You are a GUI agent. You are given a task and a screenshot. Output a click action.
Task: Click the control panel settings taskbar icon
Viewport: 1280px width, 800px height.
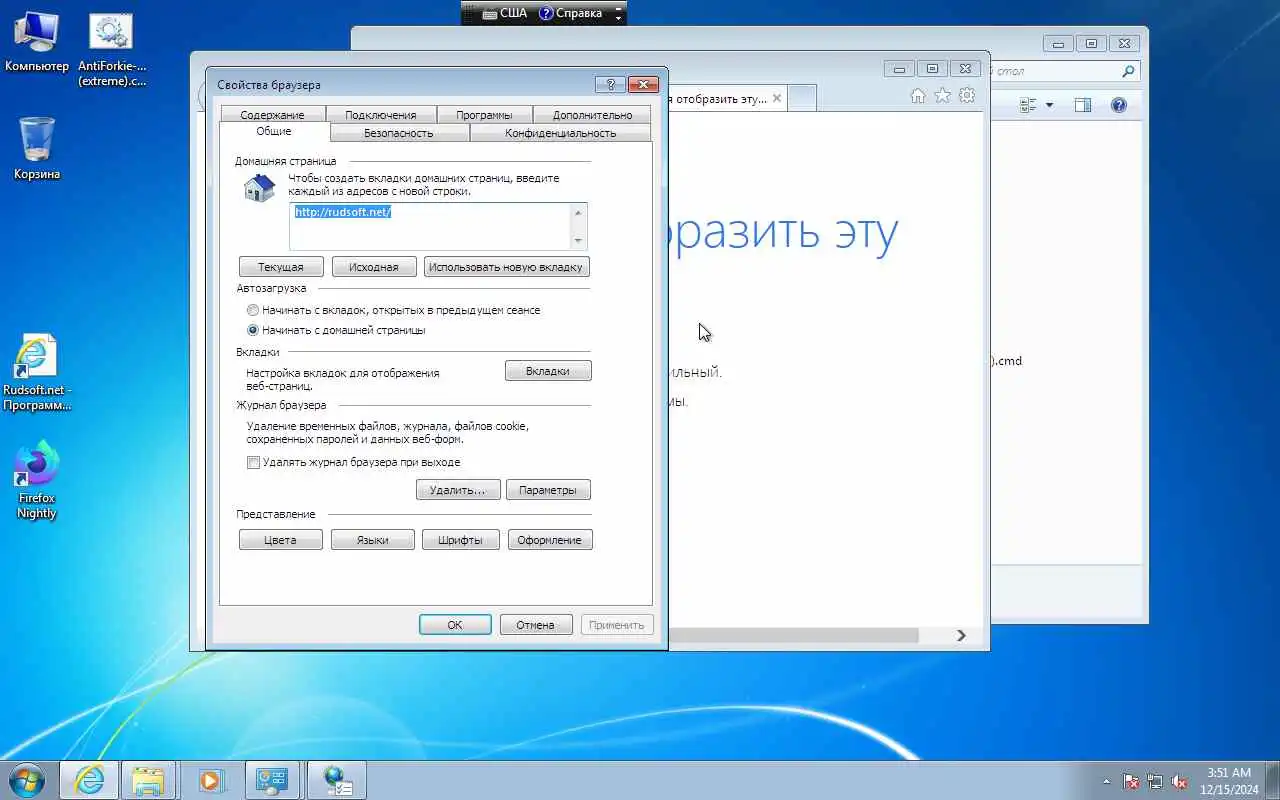[x=272, y=780]
